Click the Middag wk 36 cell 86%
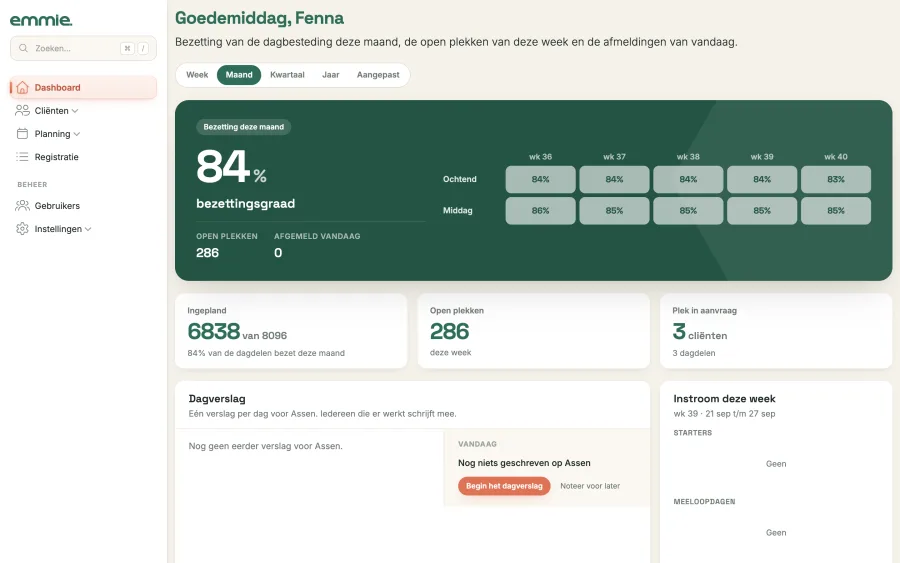900x563 pixels. click(x=540, y=211)
